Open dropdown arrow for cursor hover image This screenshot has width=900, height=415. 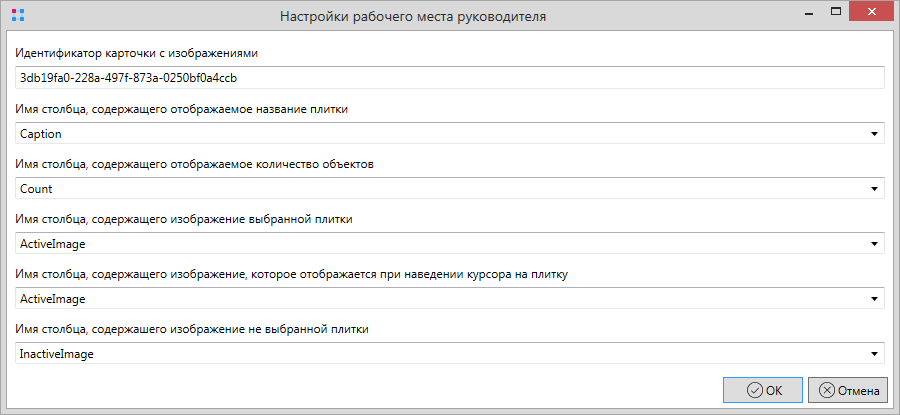point(874,298)
